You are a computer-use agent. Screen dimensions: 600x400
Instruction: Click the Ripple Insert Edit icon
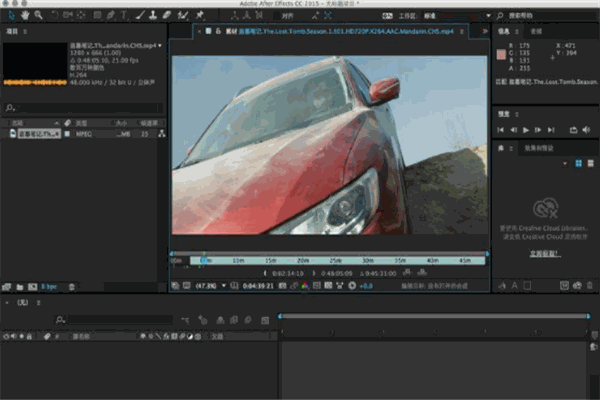407,273
